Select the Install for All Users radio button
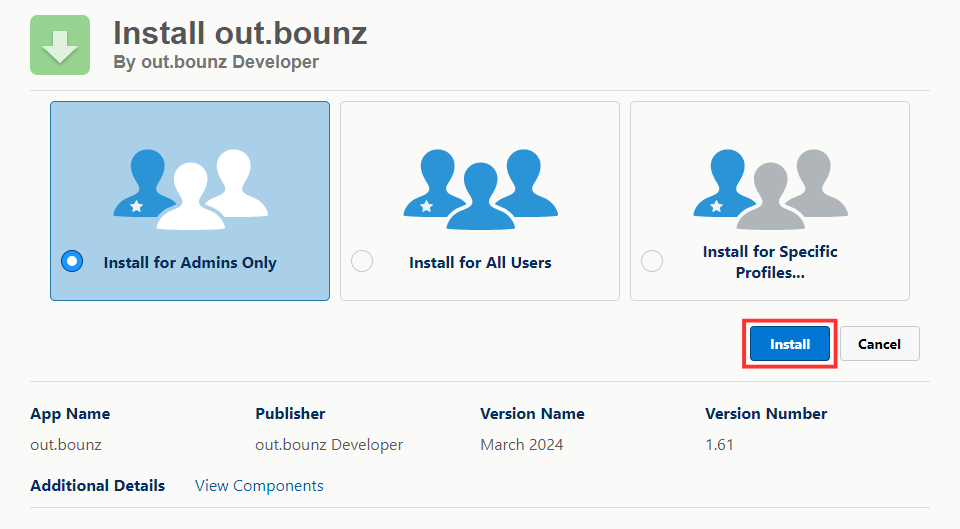Viewport: 960px width, 529px height. 362,261
